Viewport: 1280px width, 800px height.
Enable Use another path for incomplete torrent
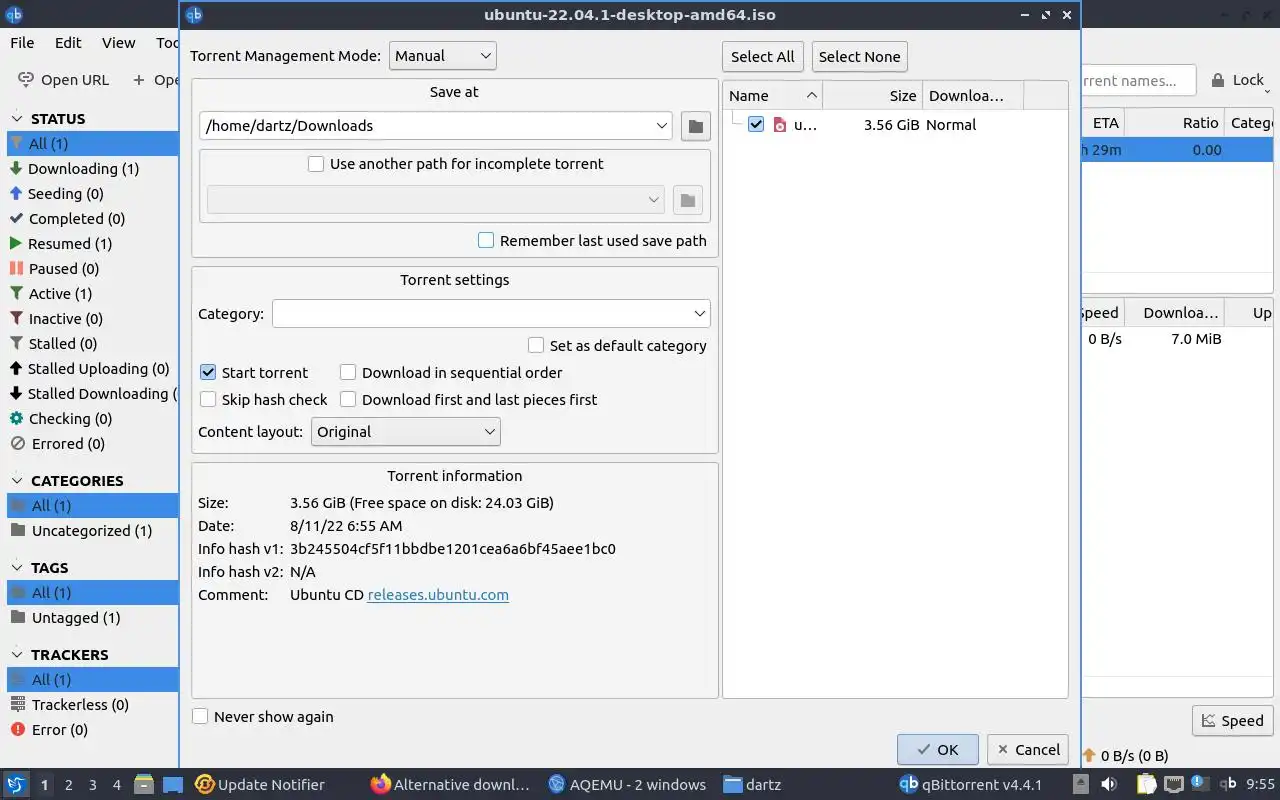pos(316,164)
